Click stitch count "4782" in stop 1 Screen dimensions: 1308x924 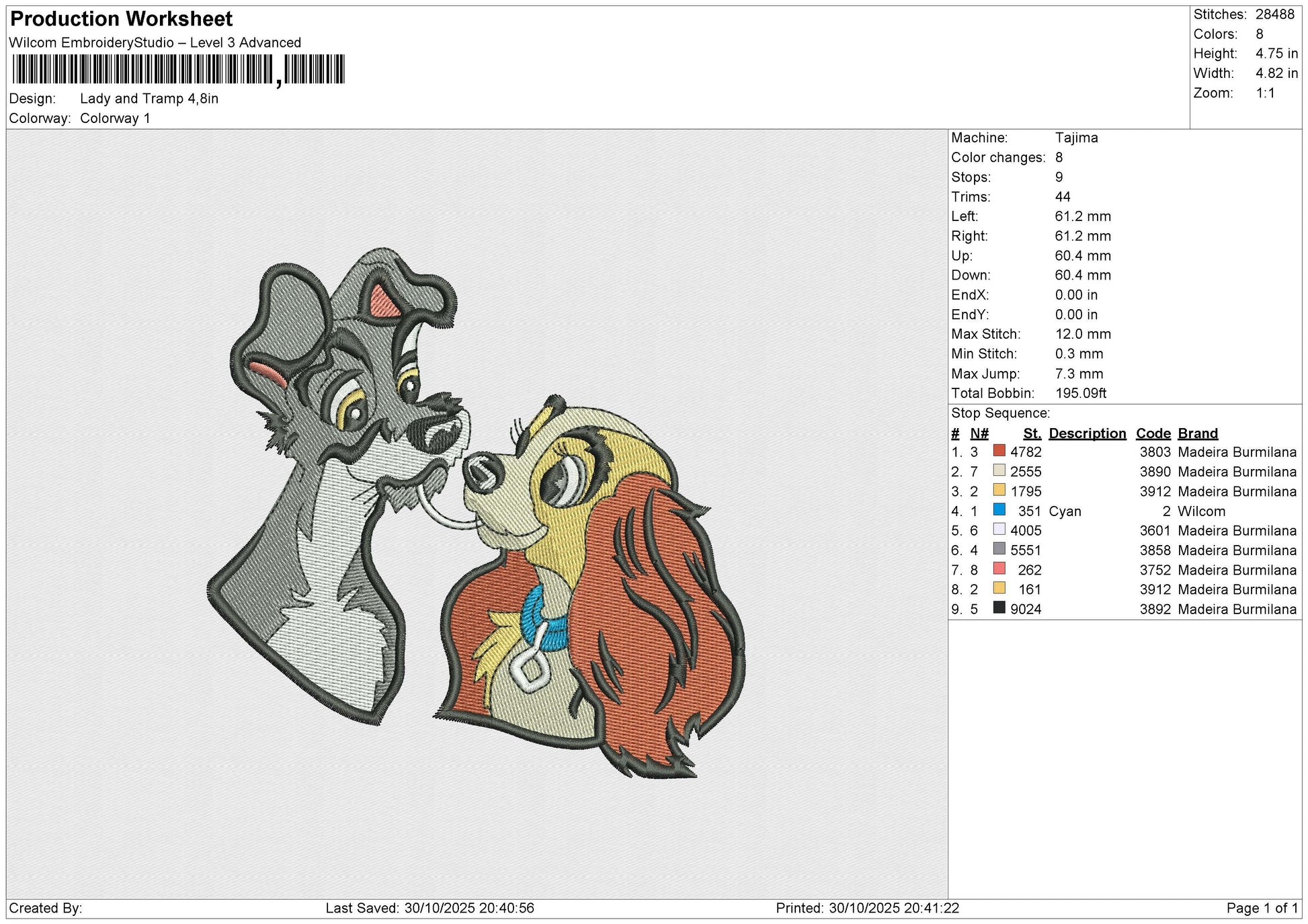click(x=1026, y=452)
